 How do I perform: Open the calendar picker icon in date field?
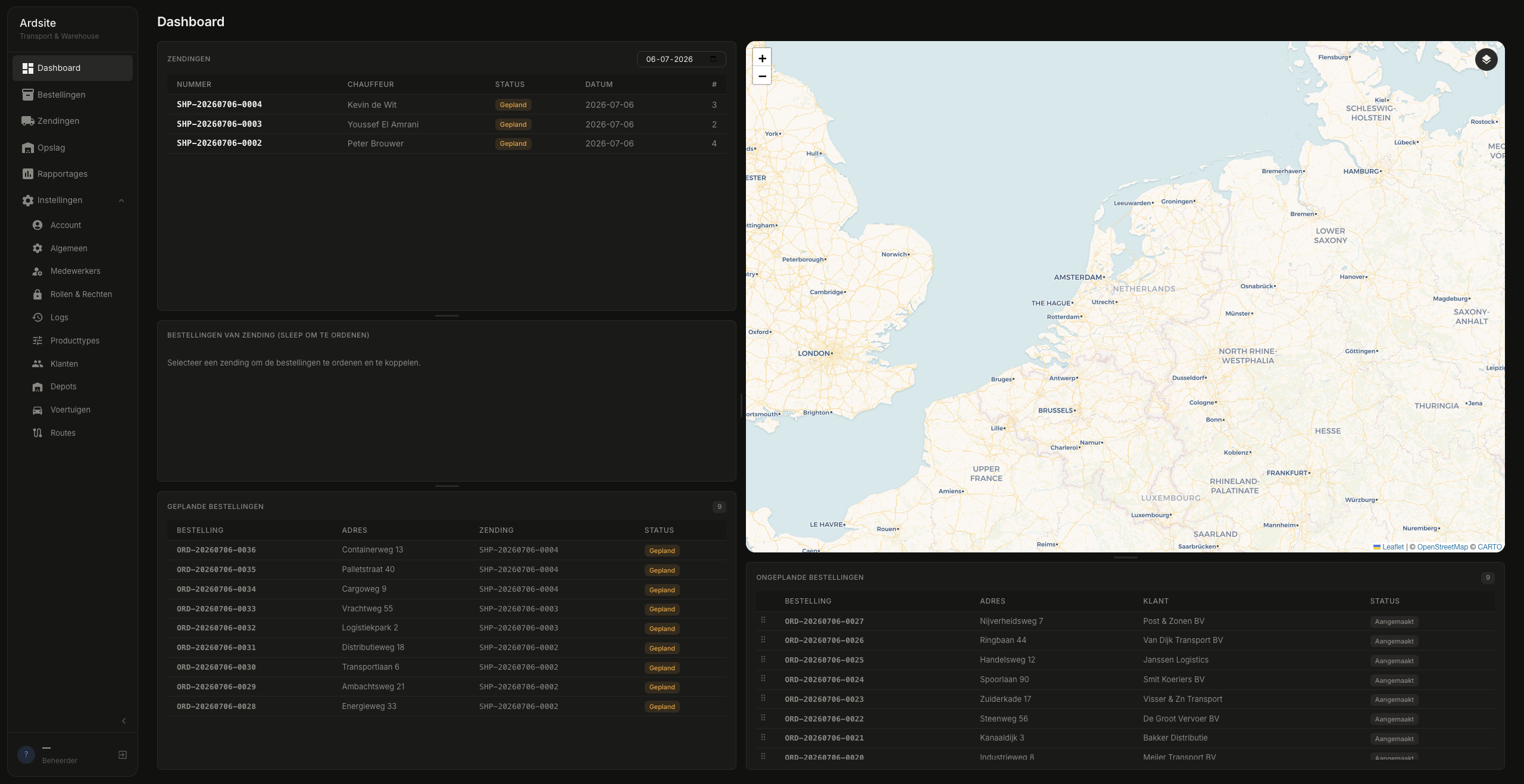(713, 59)
